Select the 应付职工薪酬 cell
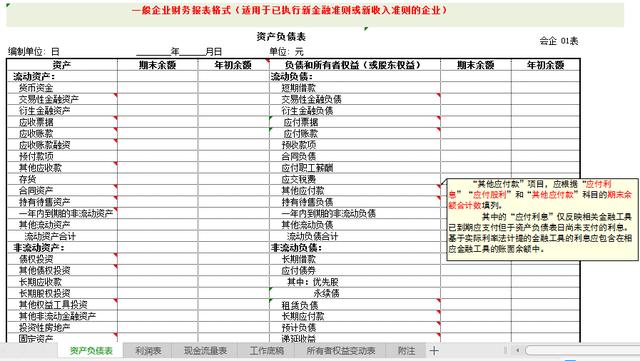 click(355, 167)
